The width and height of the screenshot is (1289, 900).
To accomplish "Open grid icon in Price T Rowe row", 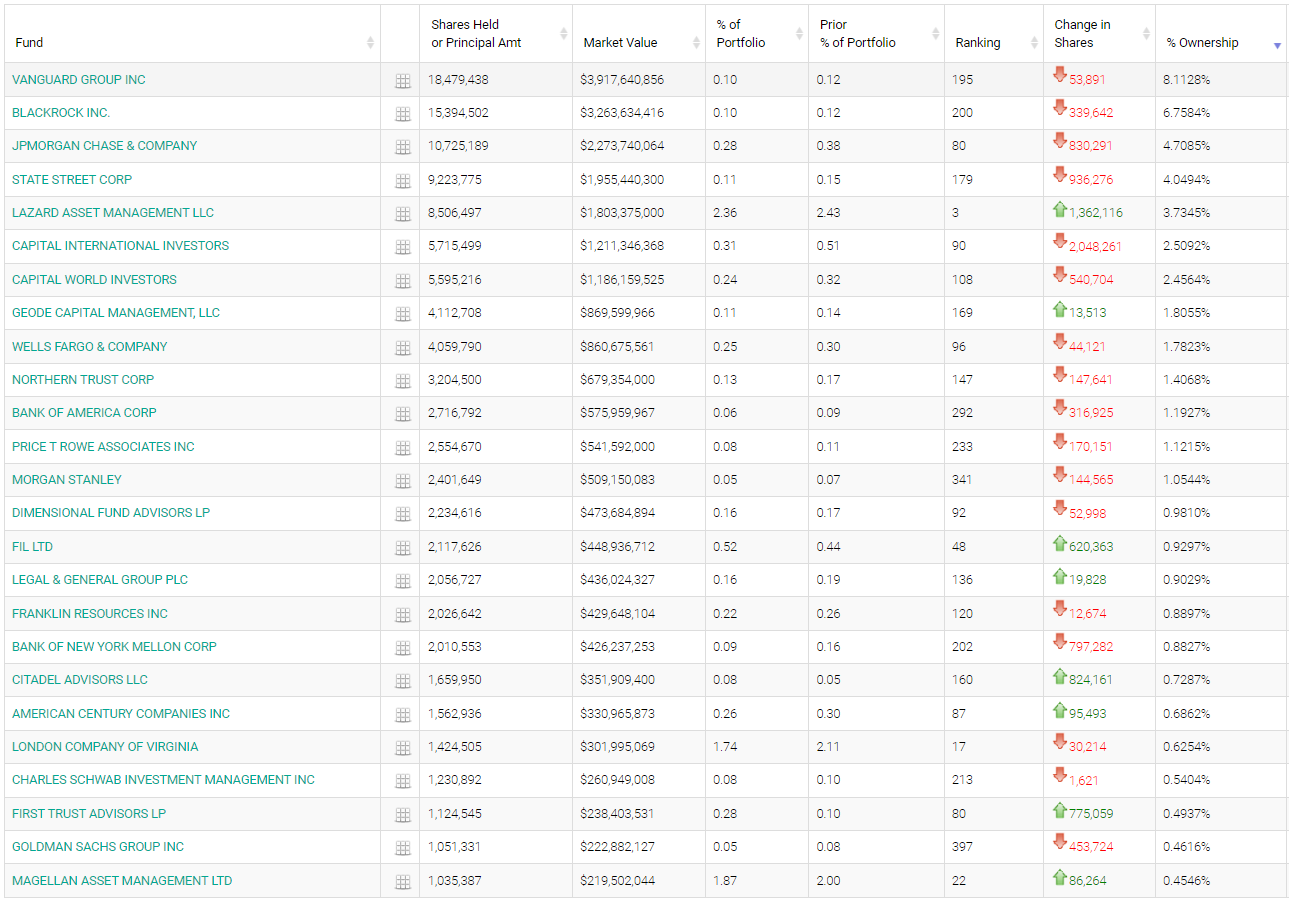I will pyautogui.click(x=403, y=448).
